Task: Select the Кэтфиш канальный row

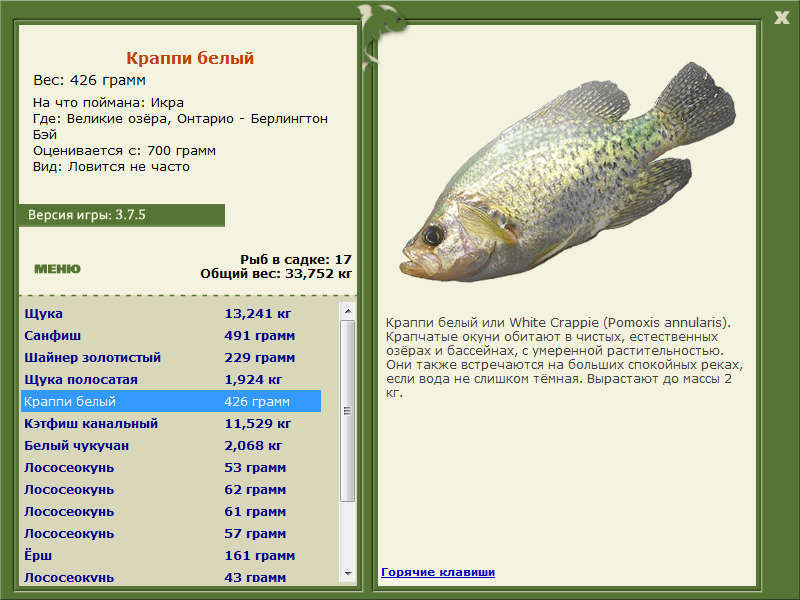Action: tap(171, 423)
